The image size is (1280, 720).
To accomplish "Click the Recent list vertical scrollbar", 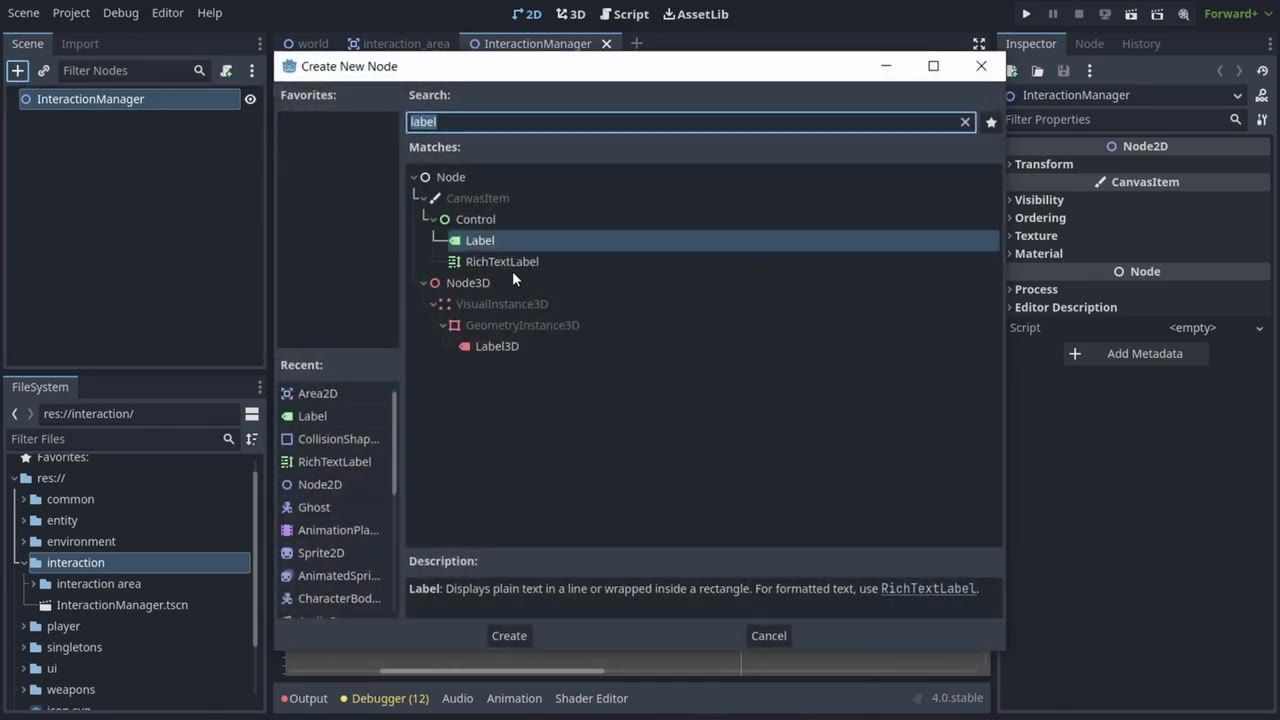I will click(x=394, y=442).
